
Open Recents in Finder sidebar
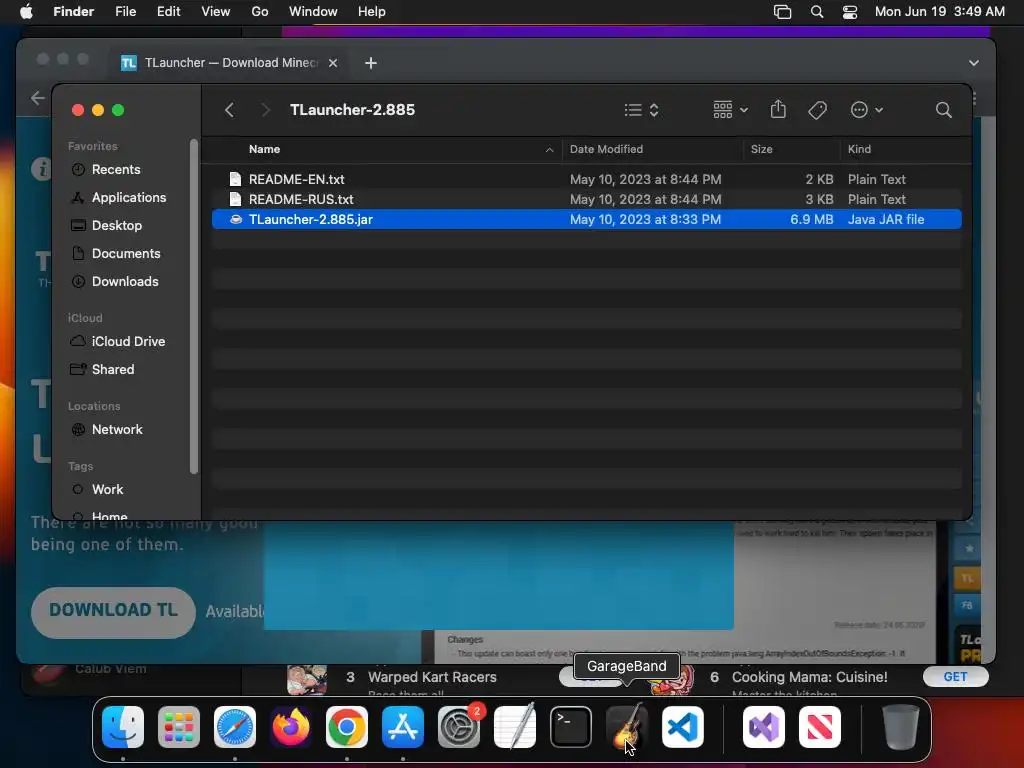tap(116, 170)
